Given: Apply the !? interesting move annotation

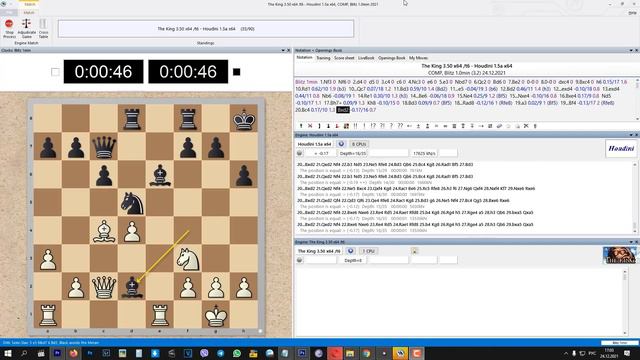Looking at the screenshot, I should coord(373,126).
